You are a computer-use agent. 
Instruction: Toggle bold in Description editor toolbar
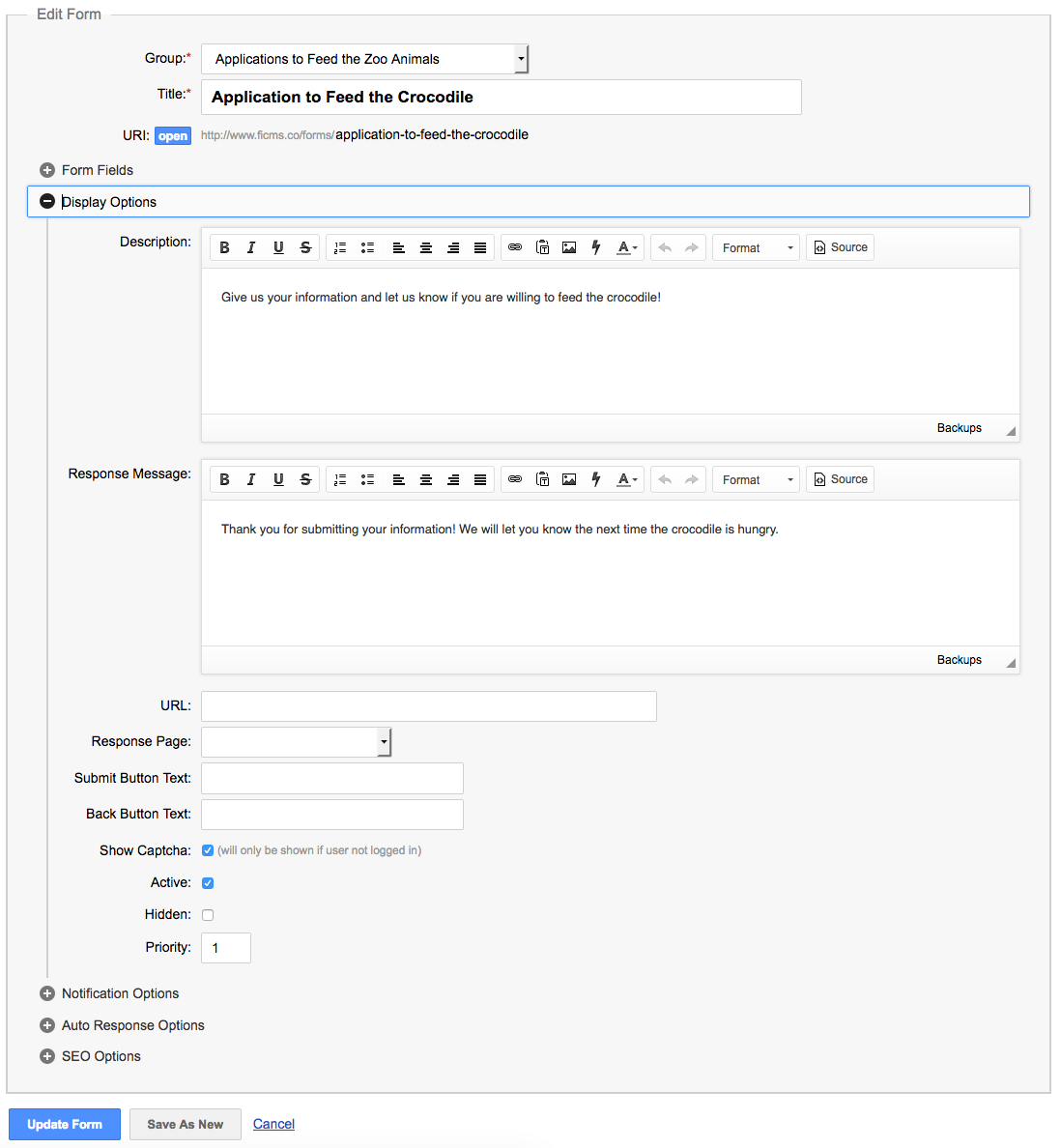(224, 247)
